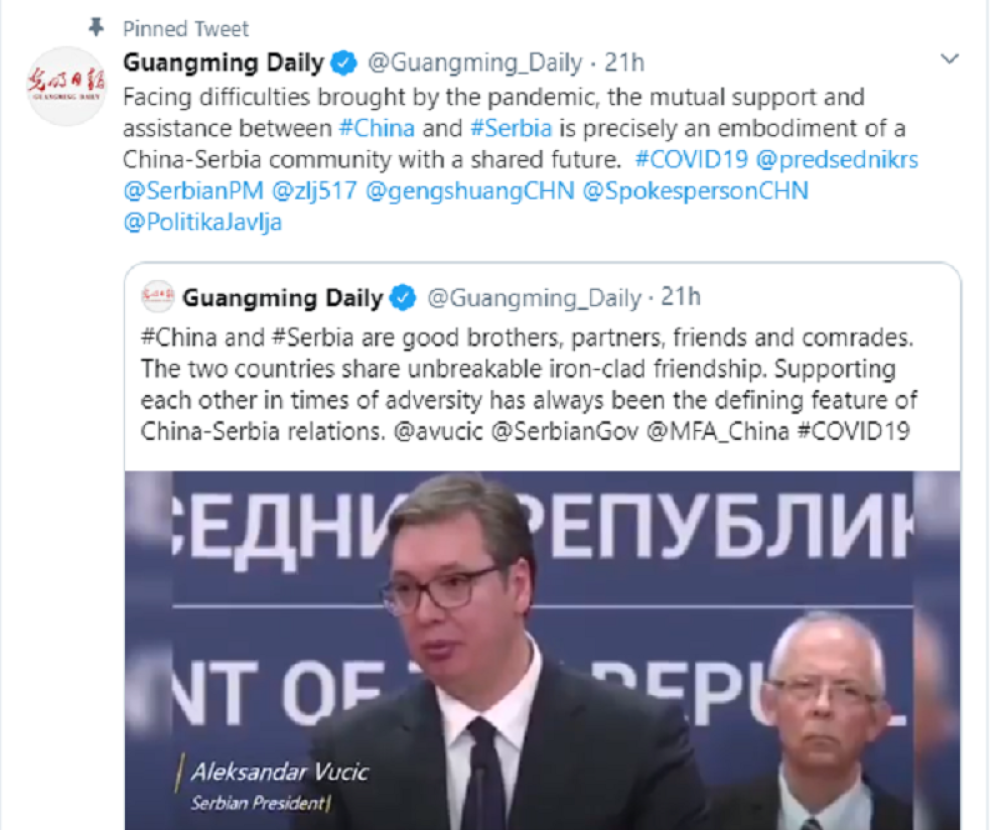Open Guangming Daily profile avatar
The height and width of the screenshot is (830, 1000).
[x=66, y=85]
